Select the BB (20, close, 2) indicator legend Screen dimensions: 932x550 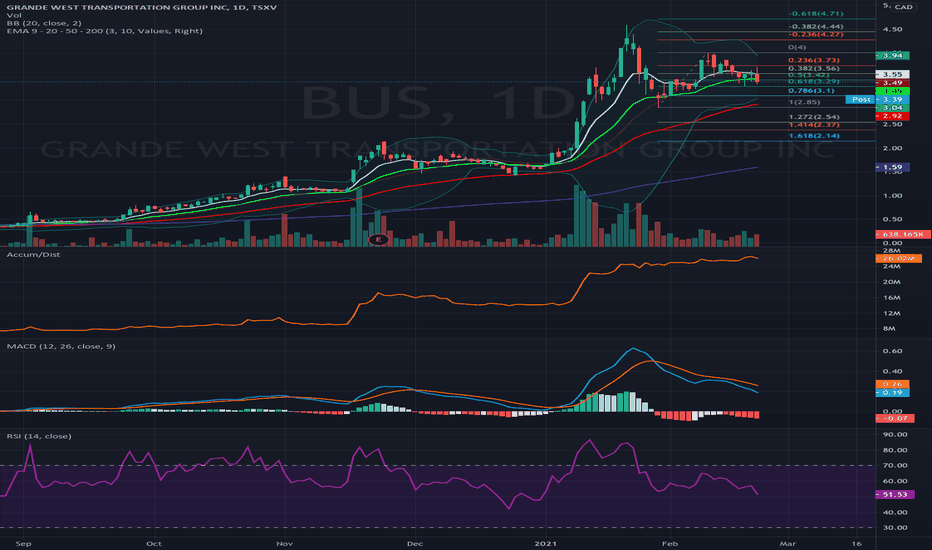(44, 23)
